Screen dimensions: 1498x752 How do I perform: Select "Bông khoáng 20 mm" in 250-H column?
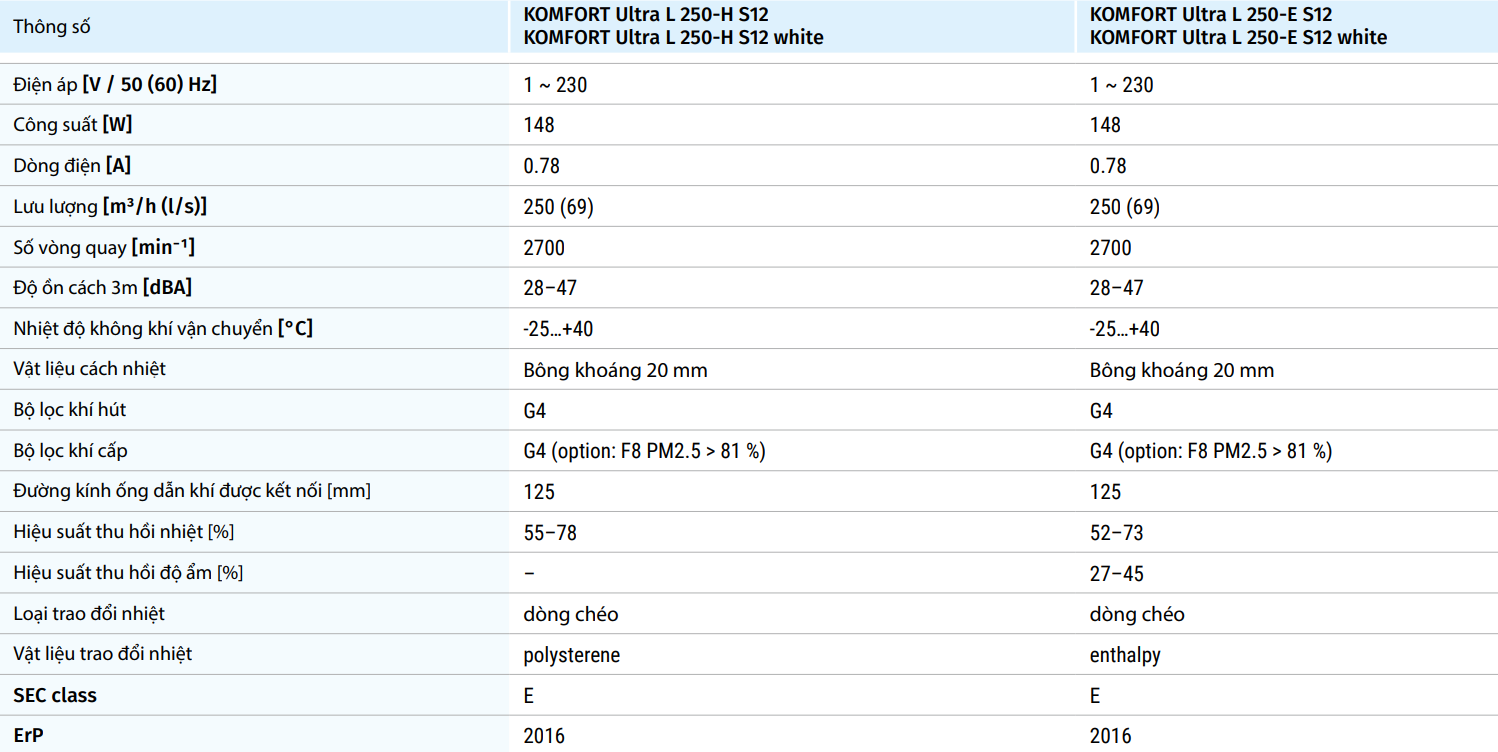click(615, 370)
